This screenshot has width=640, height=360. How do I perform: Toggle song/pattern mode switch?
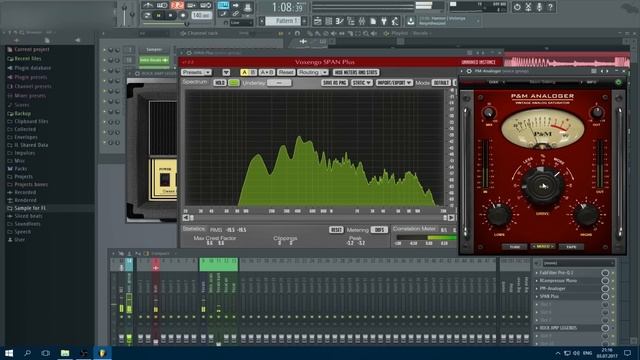click(x=147, y=16)
